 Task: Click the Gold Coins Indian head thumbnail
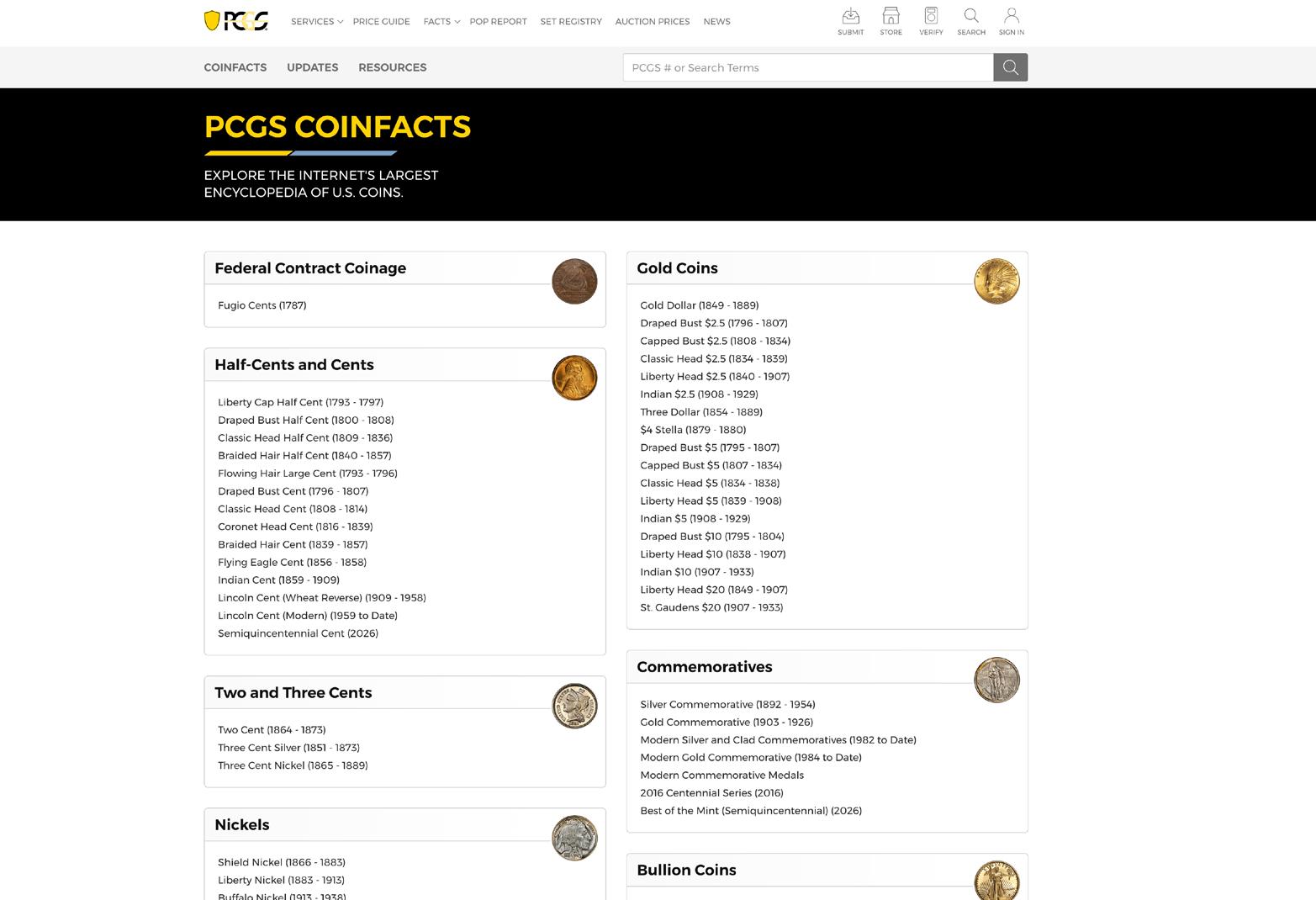[996, 281]
